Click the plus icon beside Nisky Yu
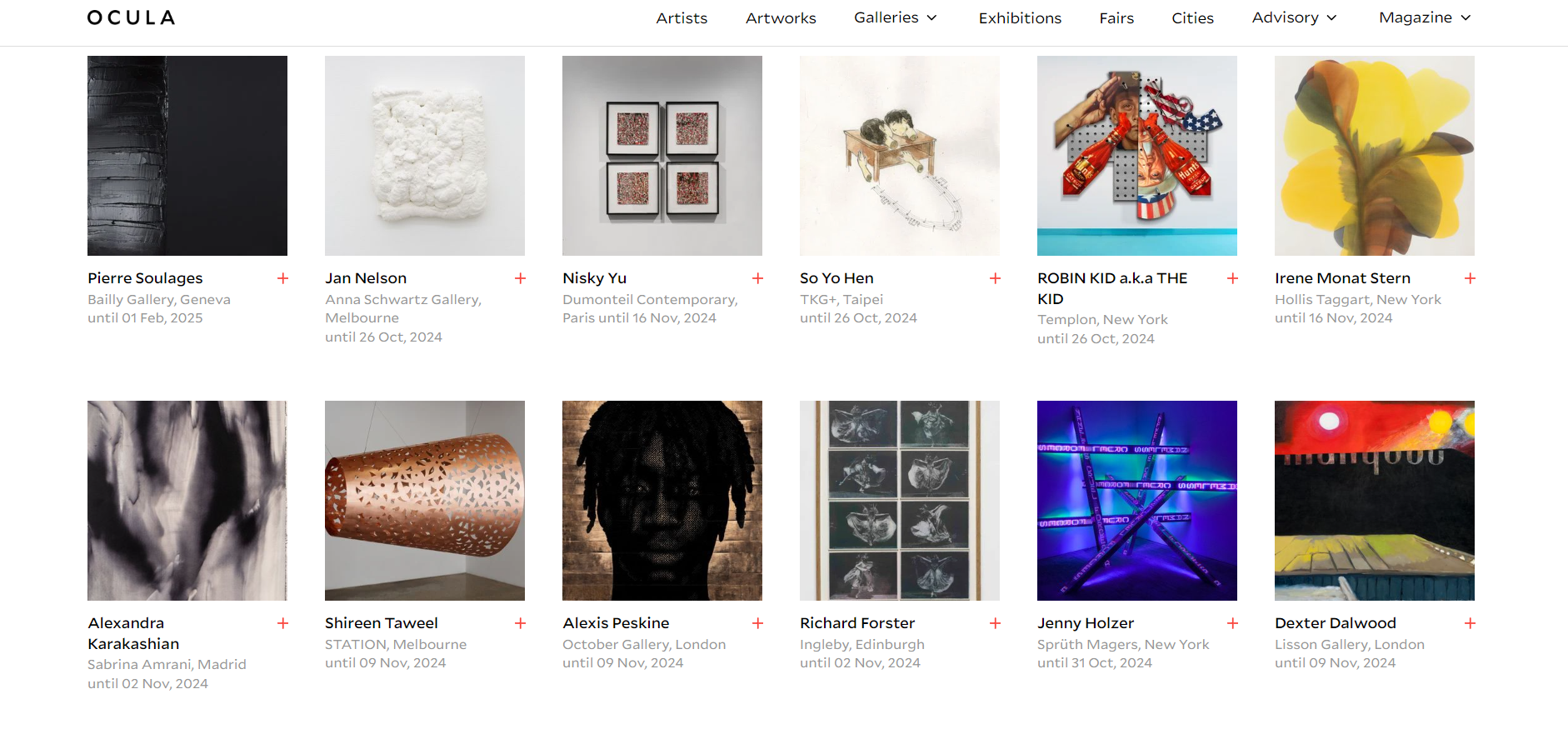 tap(757, 278)
